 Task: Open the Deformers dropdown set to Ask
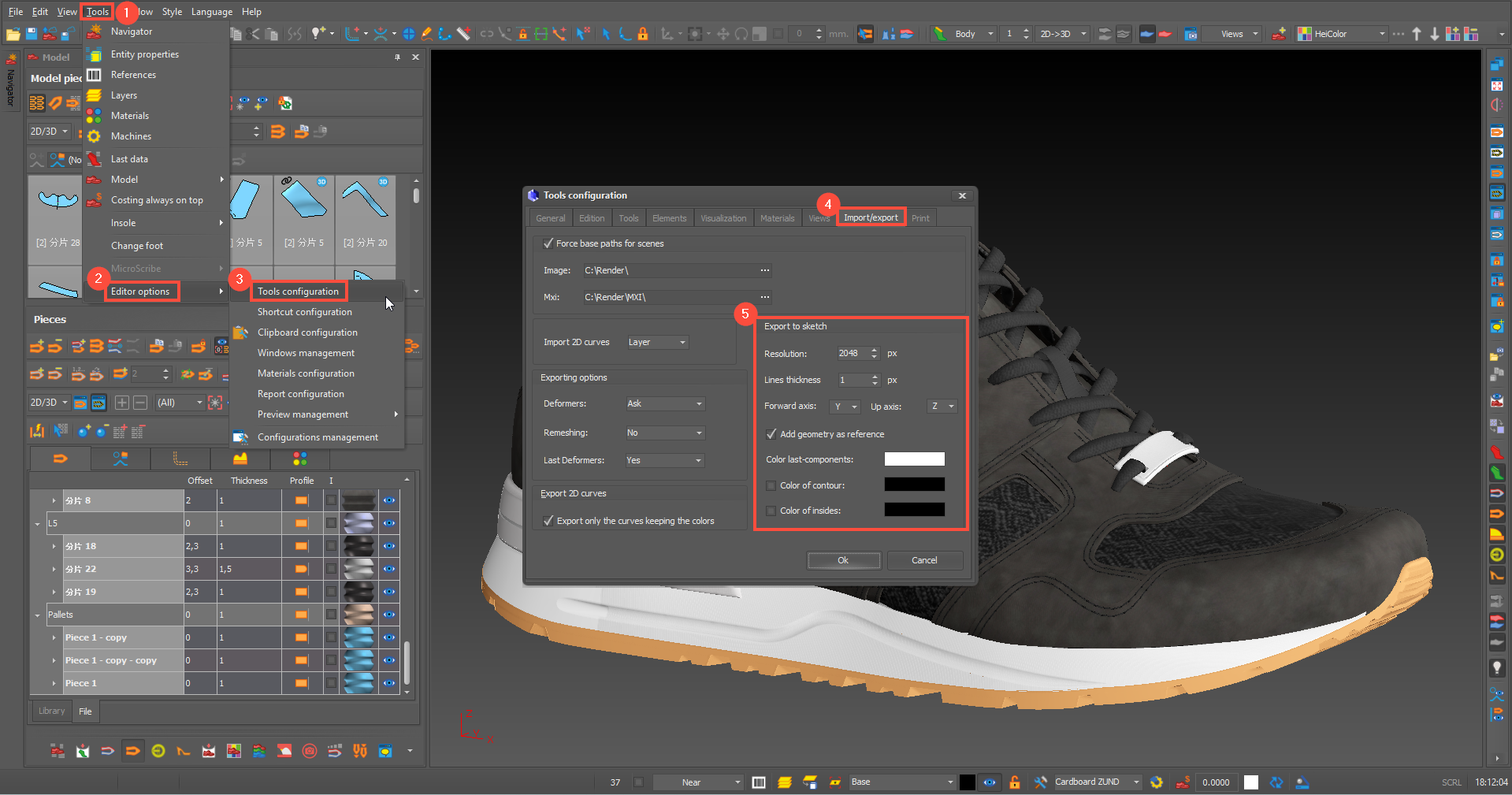pos(665,403)
